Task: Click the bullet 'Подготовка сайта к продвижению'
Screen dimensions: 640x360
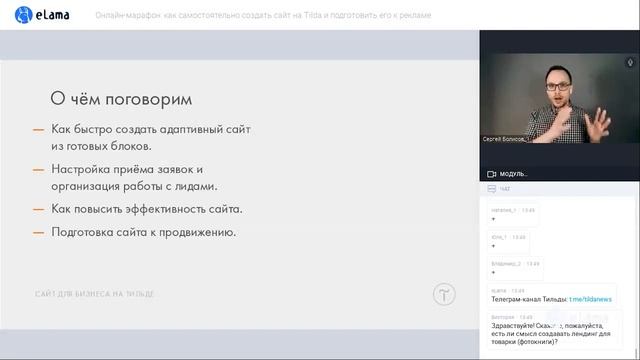Action: 144,232
